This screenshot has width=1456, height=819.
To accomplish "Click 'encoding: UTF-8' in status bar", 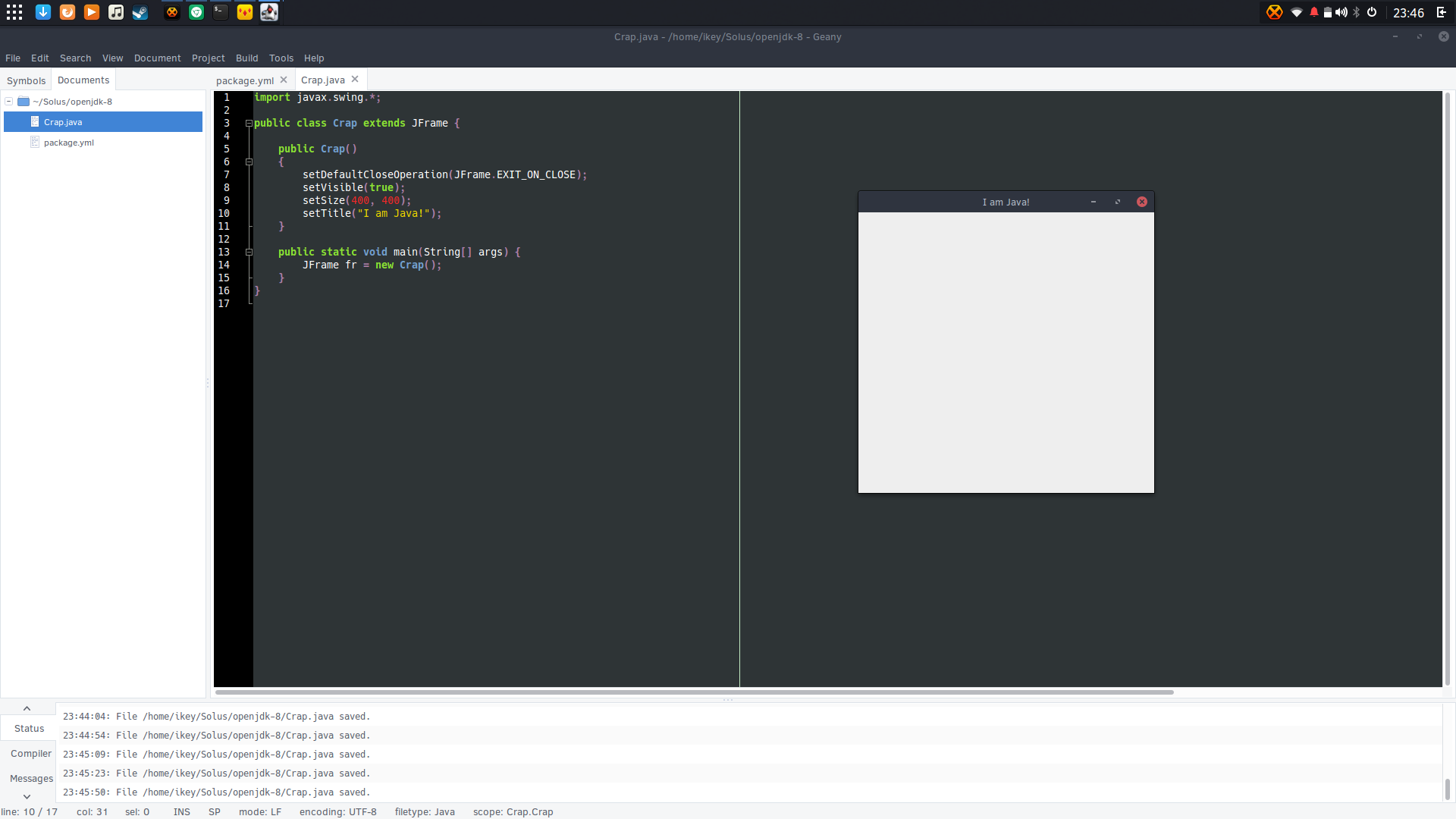I will tap(337, 812).
